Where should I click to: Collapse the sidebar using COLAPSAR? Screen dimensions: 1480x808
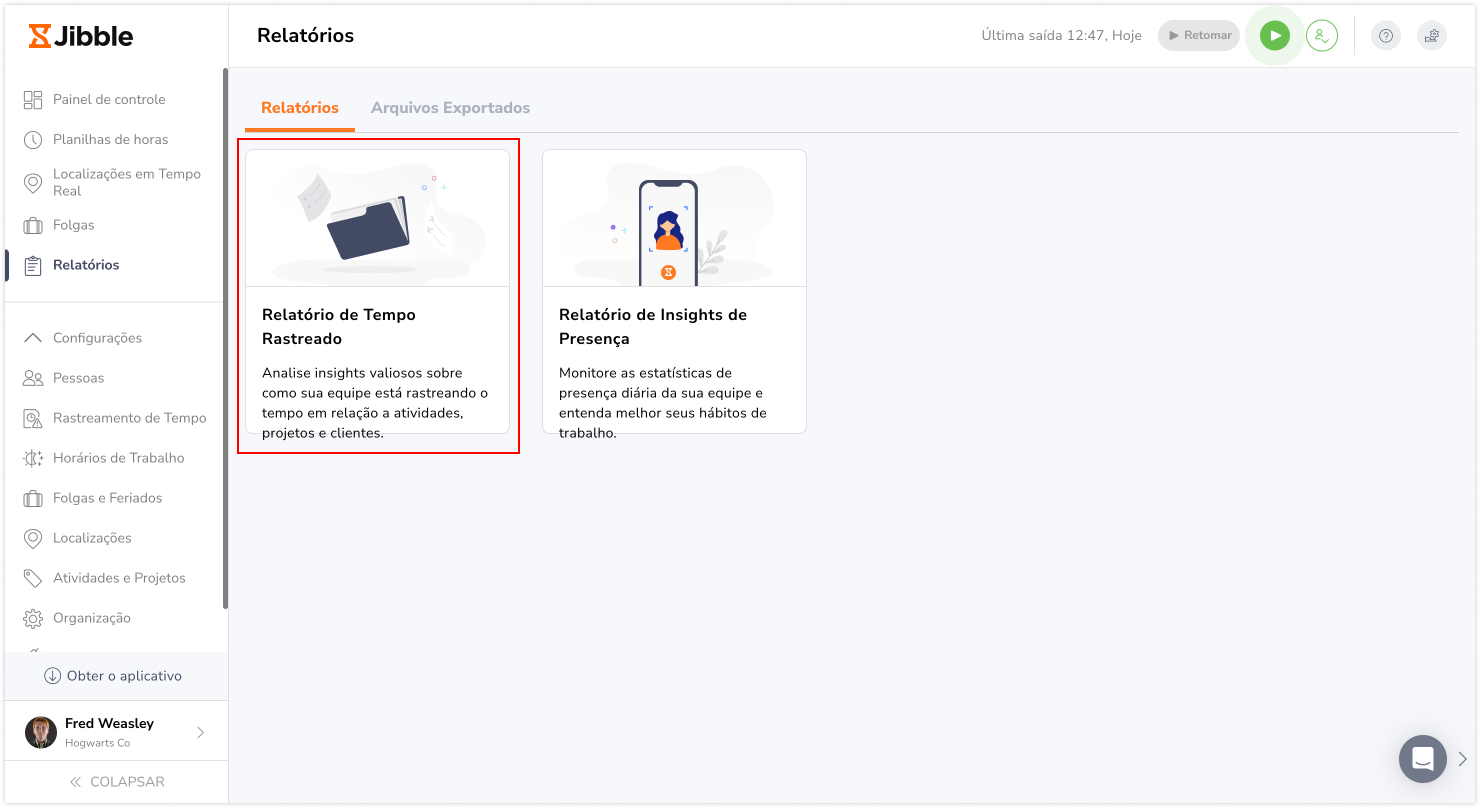119,781
